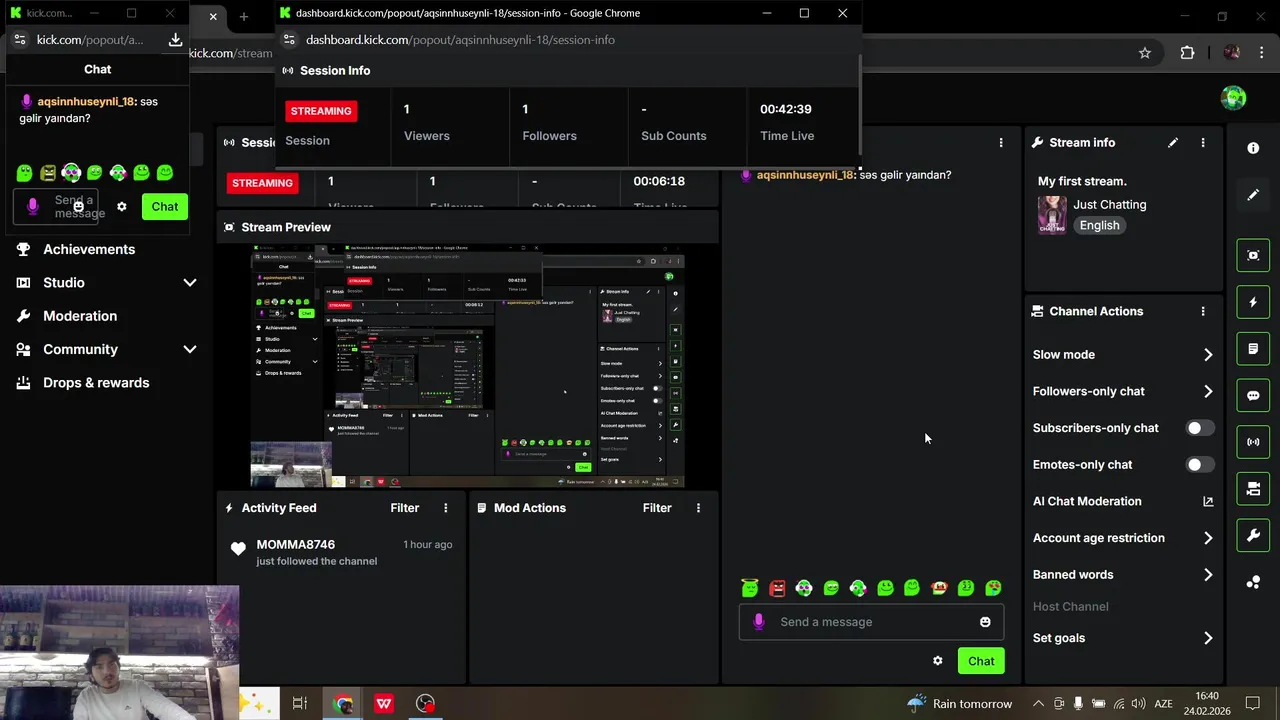Expand Account age restriction options
1280x720 pixels.
coord(1208,538)
